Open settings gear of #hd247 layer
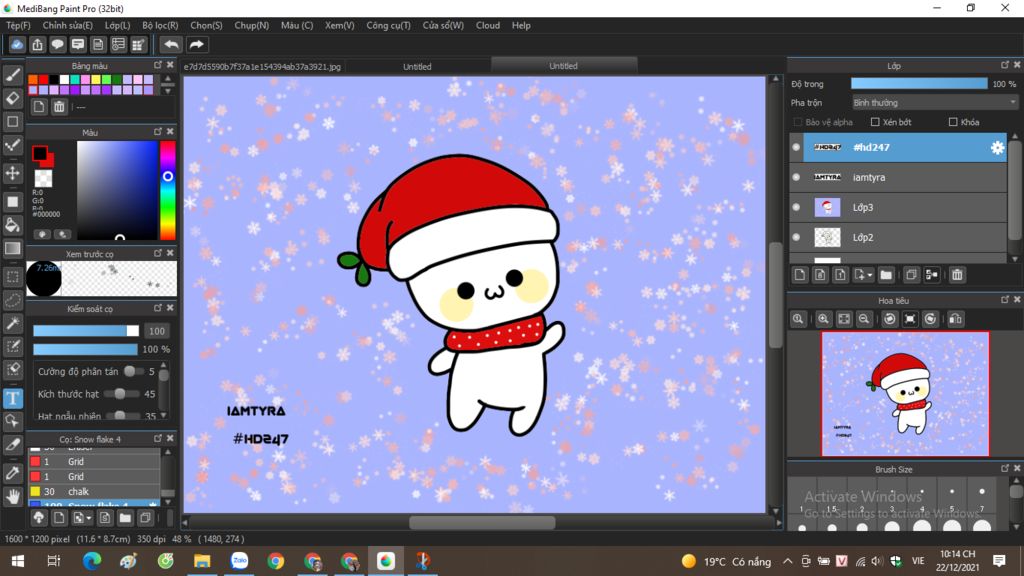This screenshot has height=576, width=1024. [x=997, y=148]
